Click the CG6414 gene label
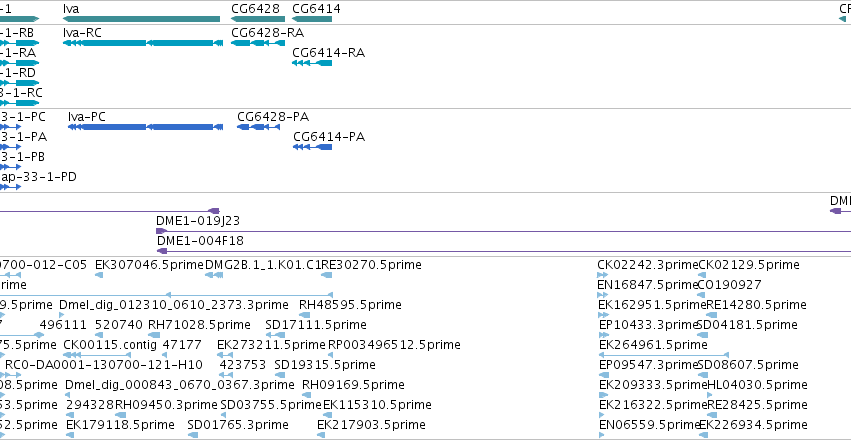 pyautogui.click(x=316, y=9)
